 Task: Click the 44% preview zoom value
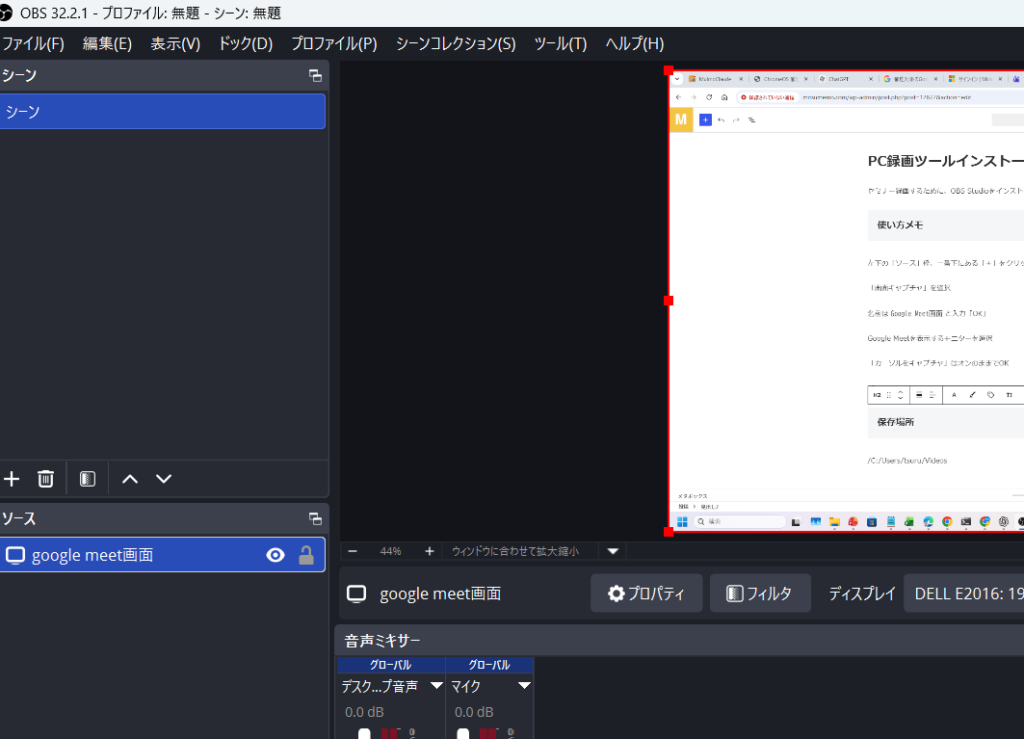(x=391, y=552)
